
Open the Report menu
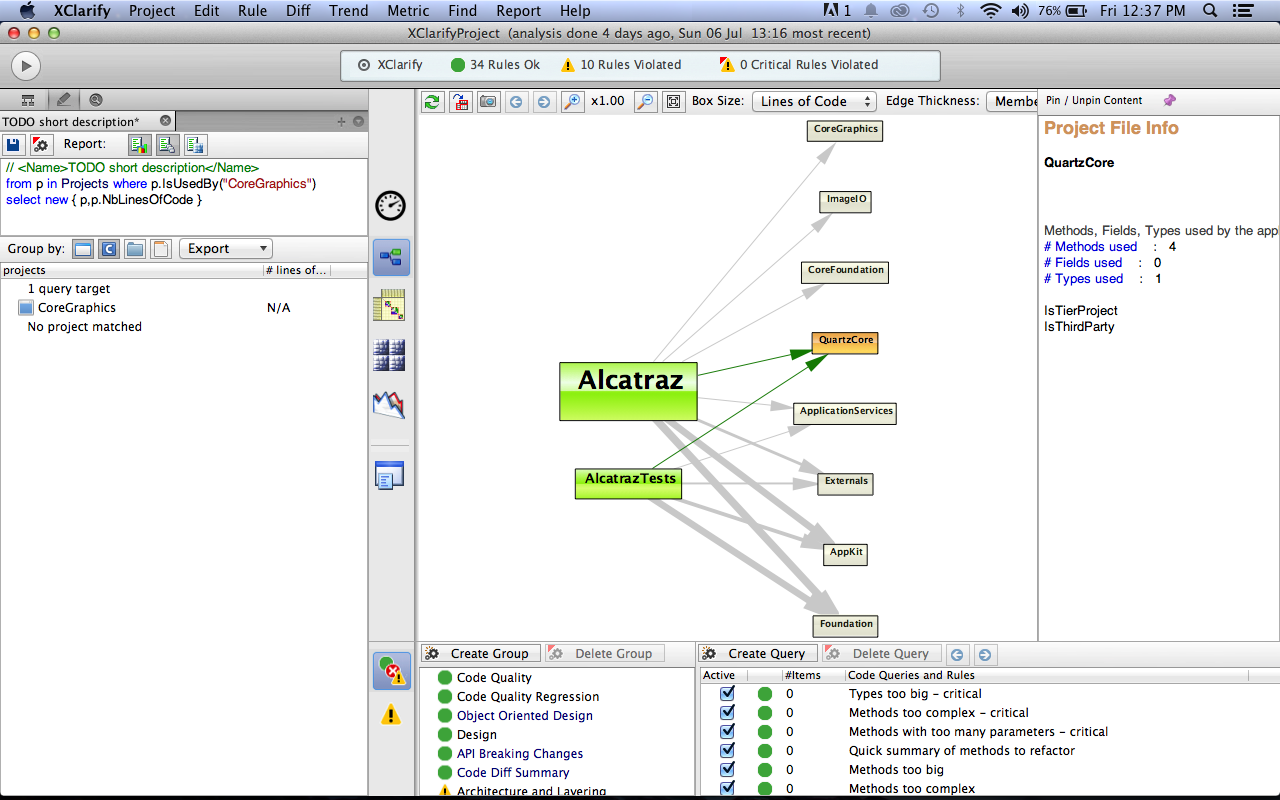[x=519, y=11]
